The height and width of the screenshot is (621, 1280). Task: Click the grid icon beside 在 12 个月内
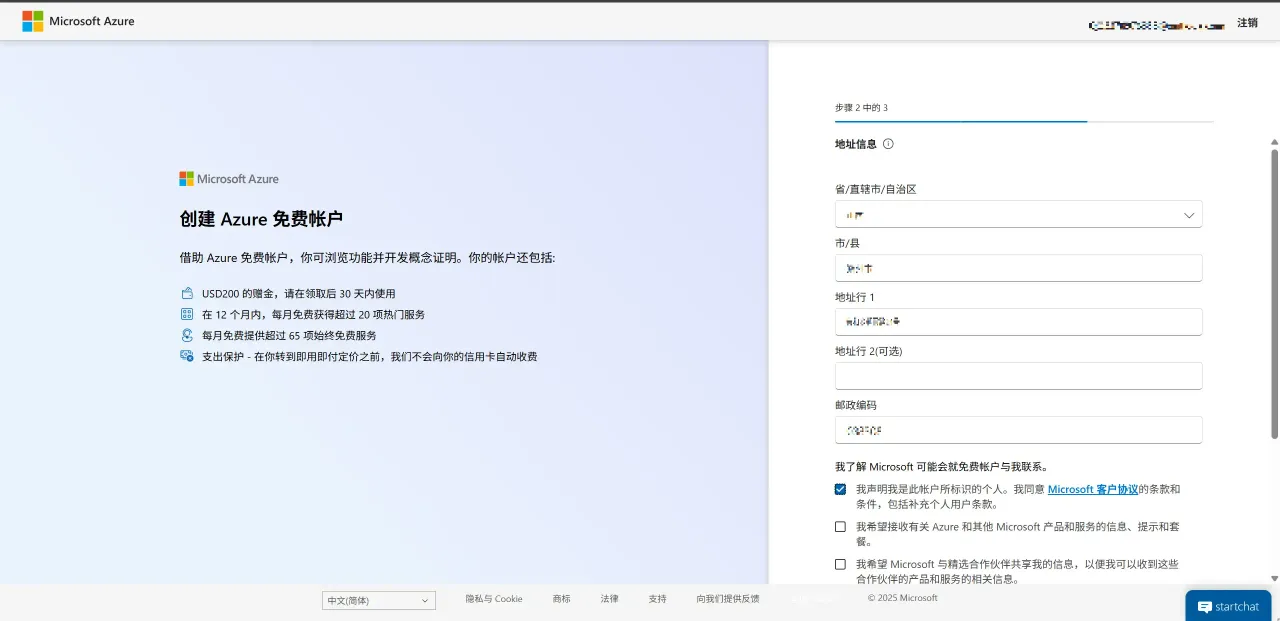(187, 314)
